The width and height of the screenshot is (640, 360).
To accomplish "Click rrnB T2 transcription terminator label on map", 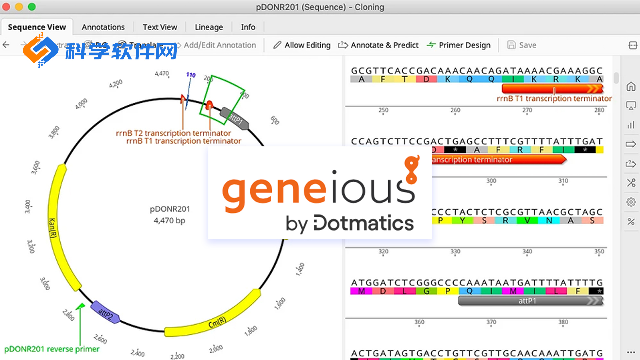I will click(173, 133).
